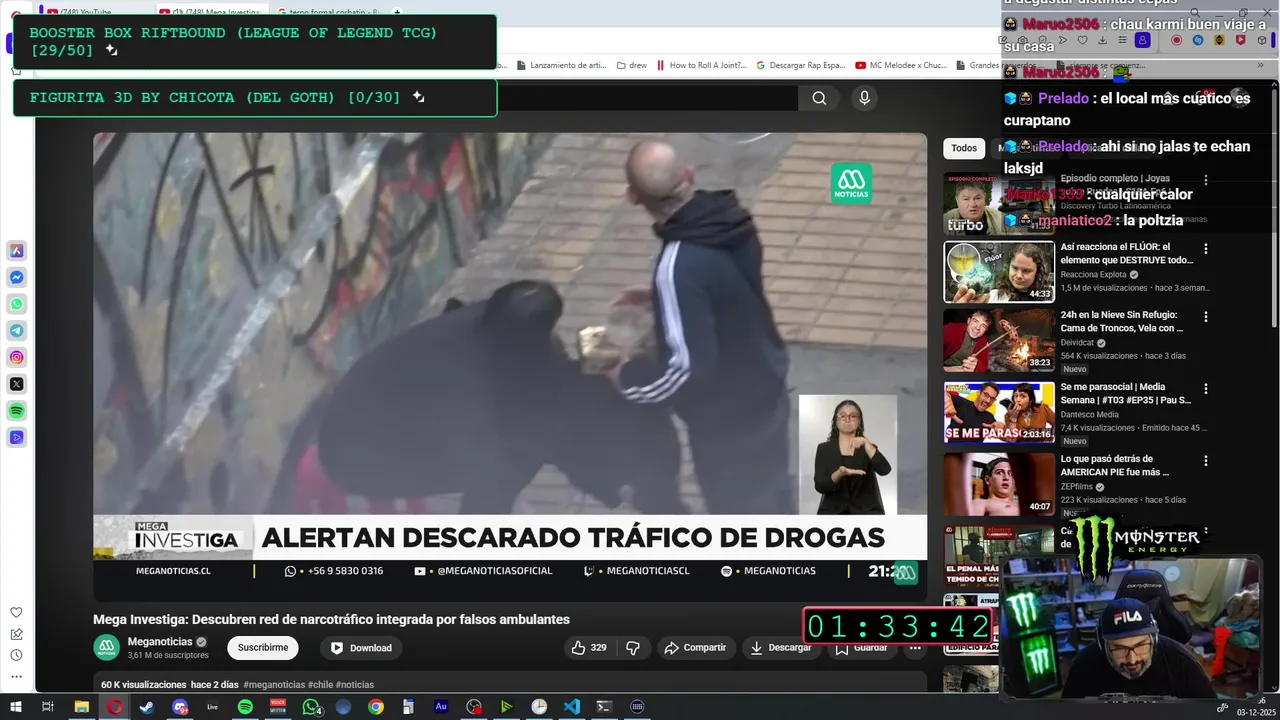The height and width of the screenshot is (720, 1280).
Task: Open the 'Se me parasocial' video thumbnail
Action: click(x=999, y=412)
